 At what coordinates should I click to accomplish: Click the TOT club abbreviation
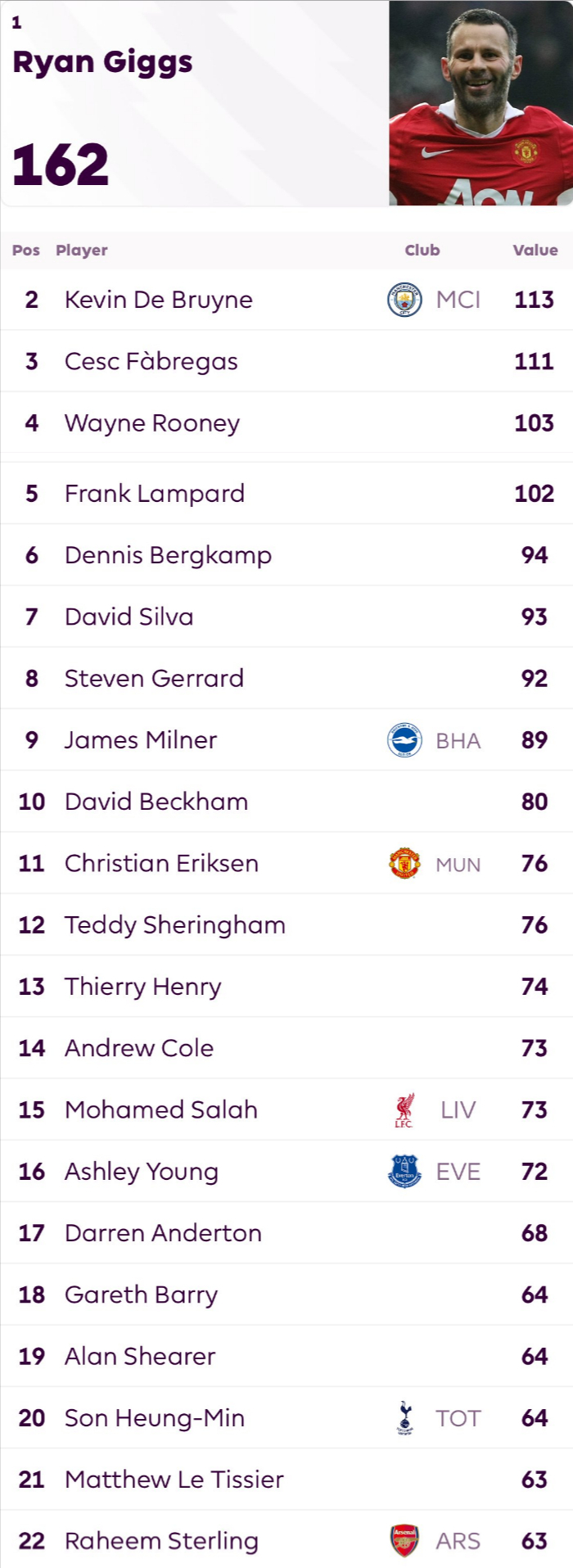[458, 1418]
